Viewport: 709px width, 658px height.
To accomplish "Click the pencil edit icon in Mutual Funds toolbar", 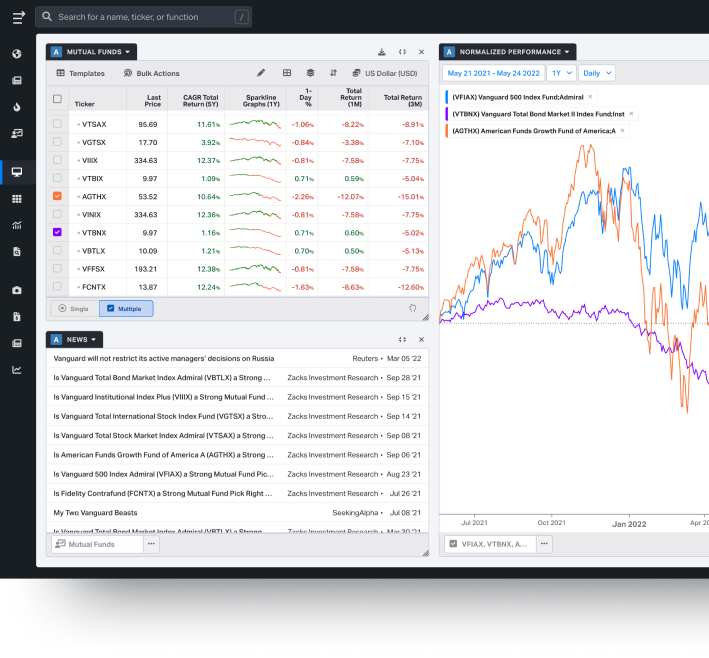I will pyautogui.click(x=261, y=73).
